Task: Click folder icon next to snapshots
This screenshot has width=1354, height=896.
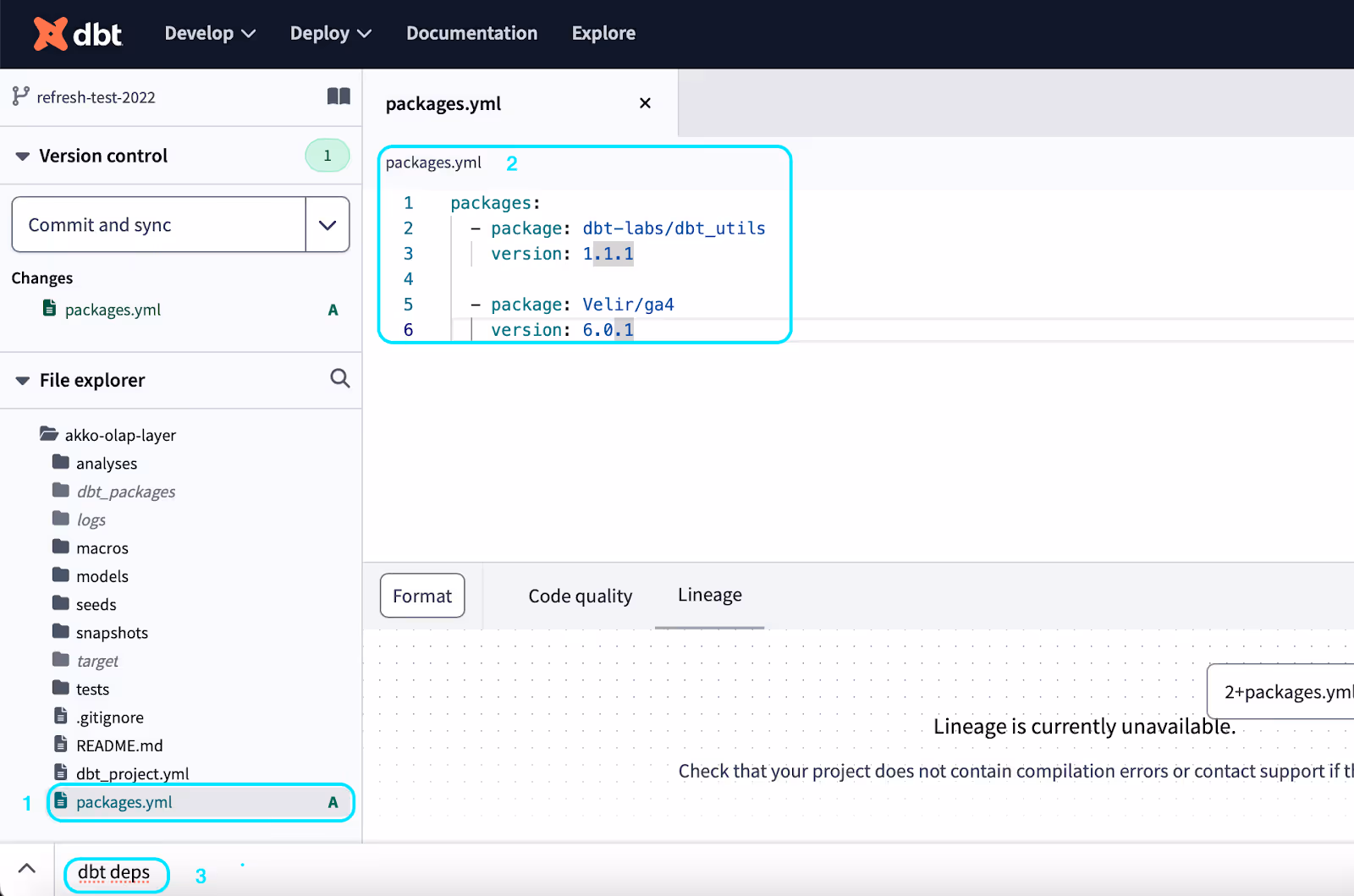Action: (x=61, y=631)
